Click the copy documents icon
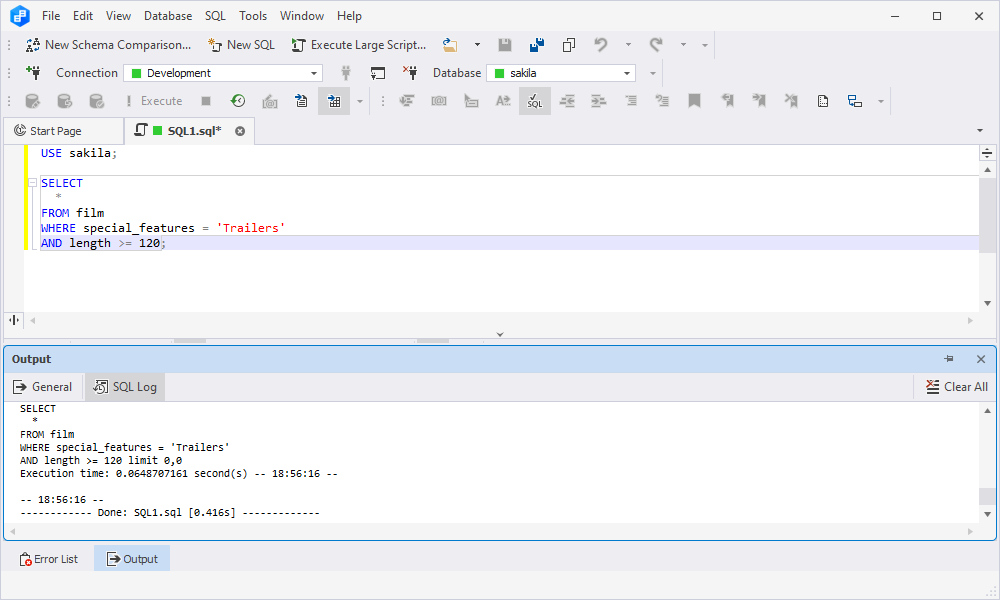The width and height of the screenshot is (1000, 600). click(x=569, y=45)
